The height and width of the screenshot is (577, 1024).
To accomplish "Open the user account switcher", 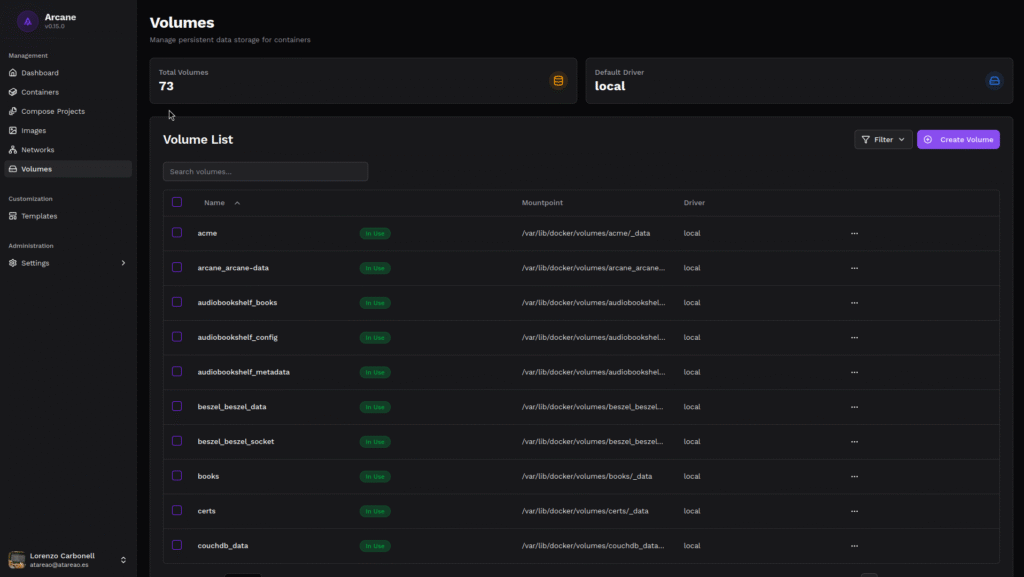I will (x=123, y=560).
